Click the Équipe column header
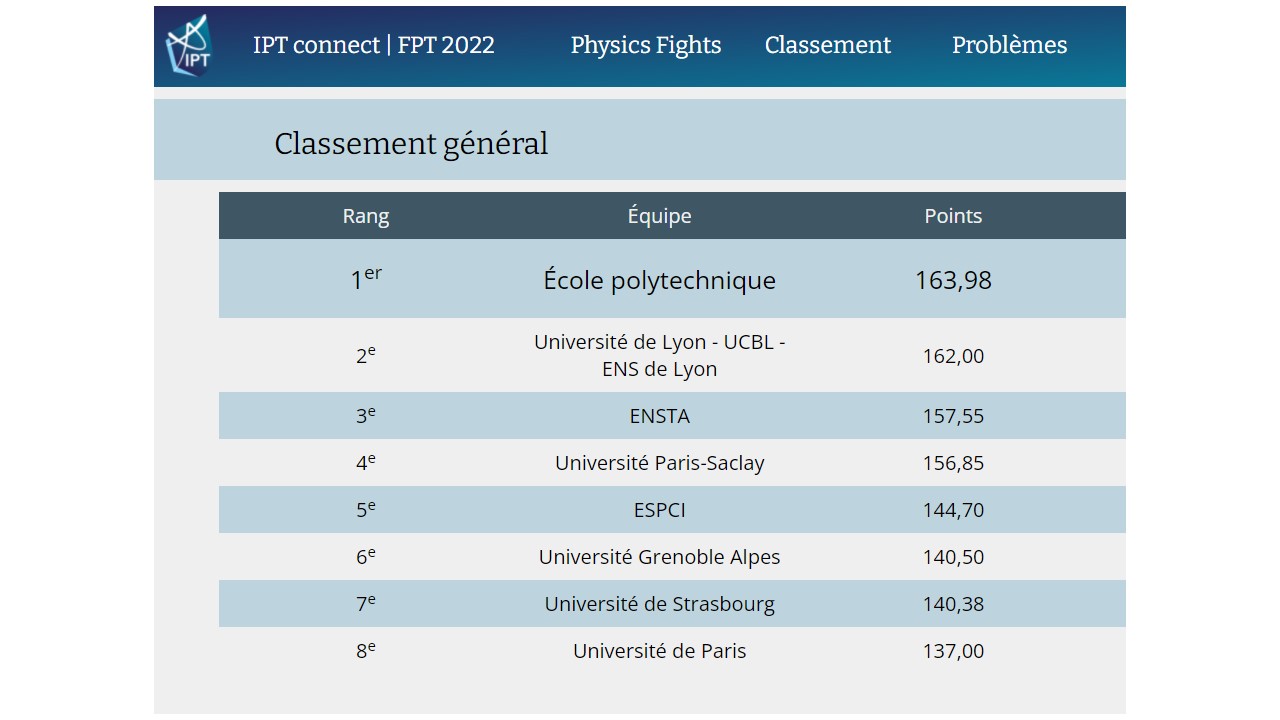1280x720 pixels. pyautogui.click(x=660, y=216)
